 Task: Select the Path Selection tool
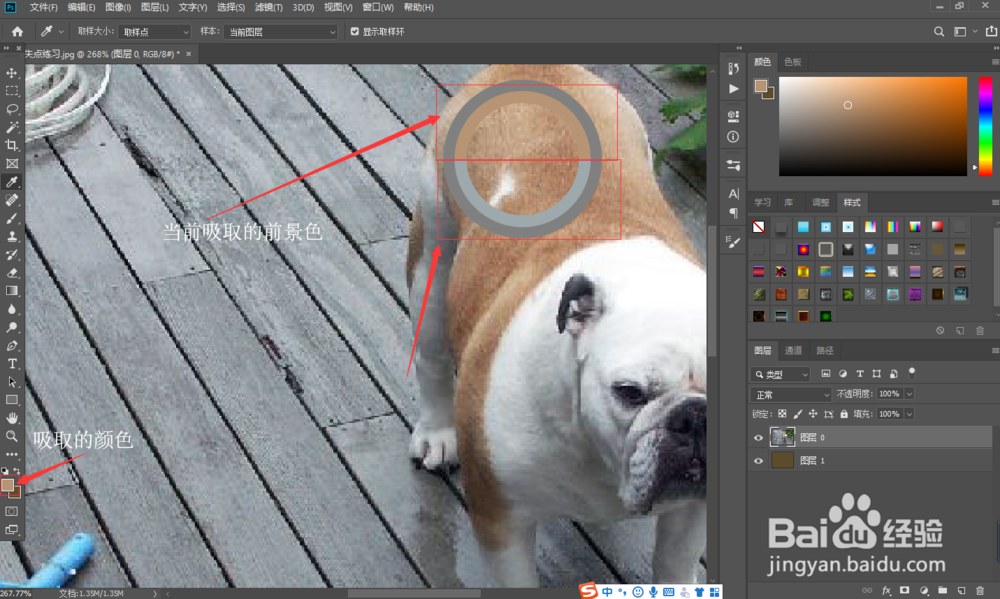point(11,382)
